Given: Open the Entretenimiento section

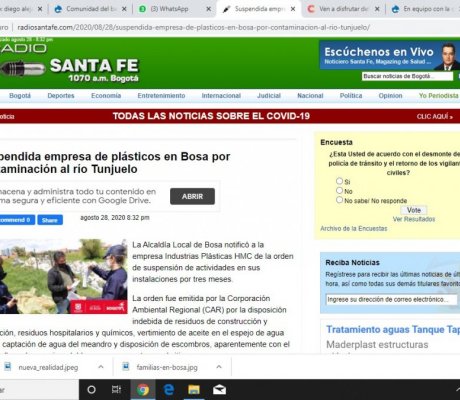Looking at the screenshot, I should 161,96.
